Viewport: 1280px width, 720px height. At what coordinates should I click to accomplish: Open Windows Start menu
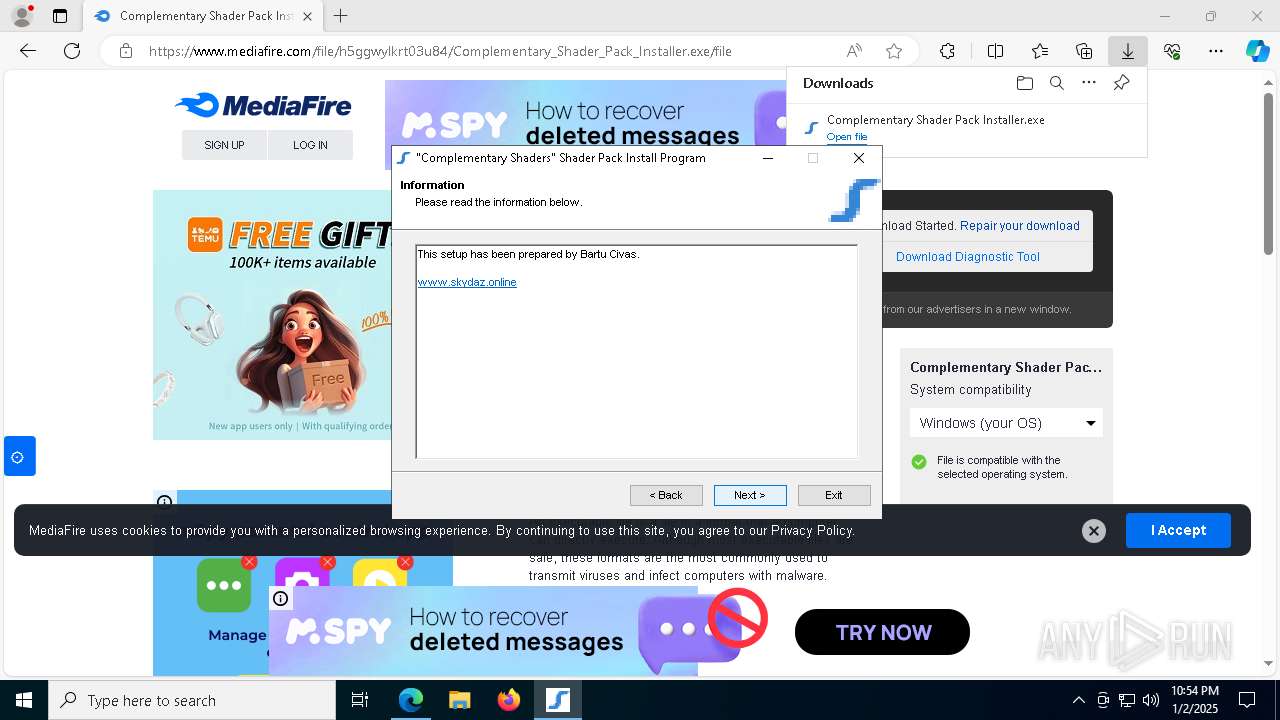click(24, 700)
